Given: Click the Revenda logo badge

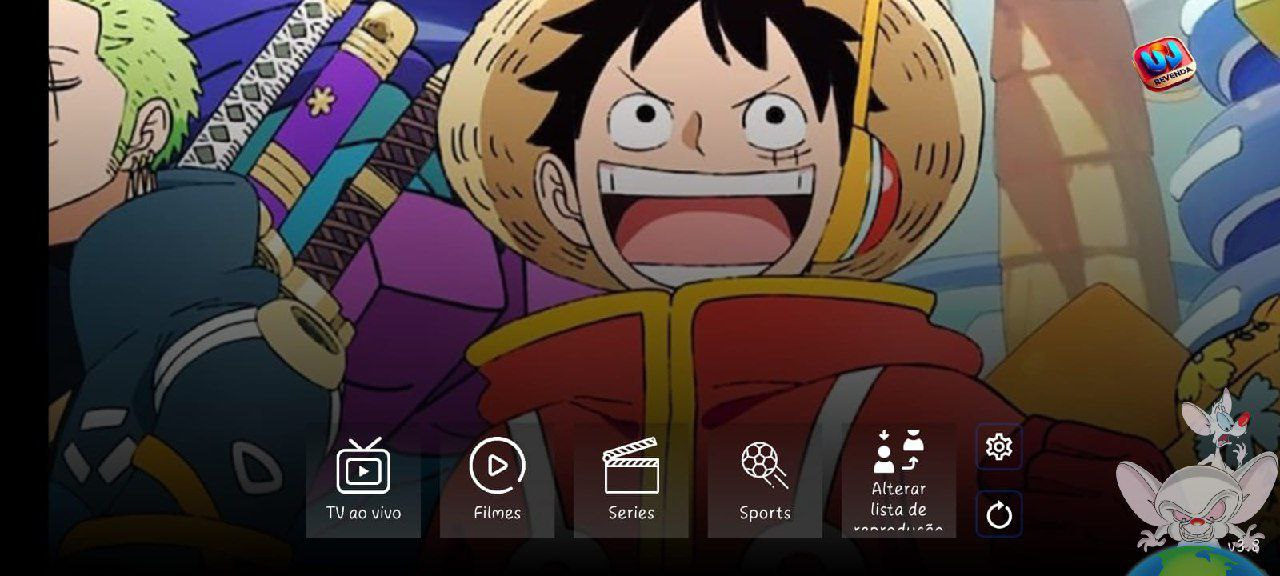Looking at the screenshot, I should 1164,65.
